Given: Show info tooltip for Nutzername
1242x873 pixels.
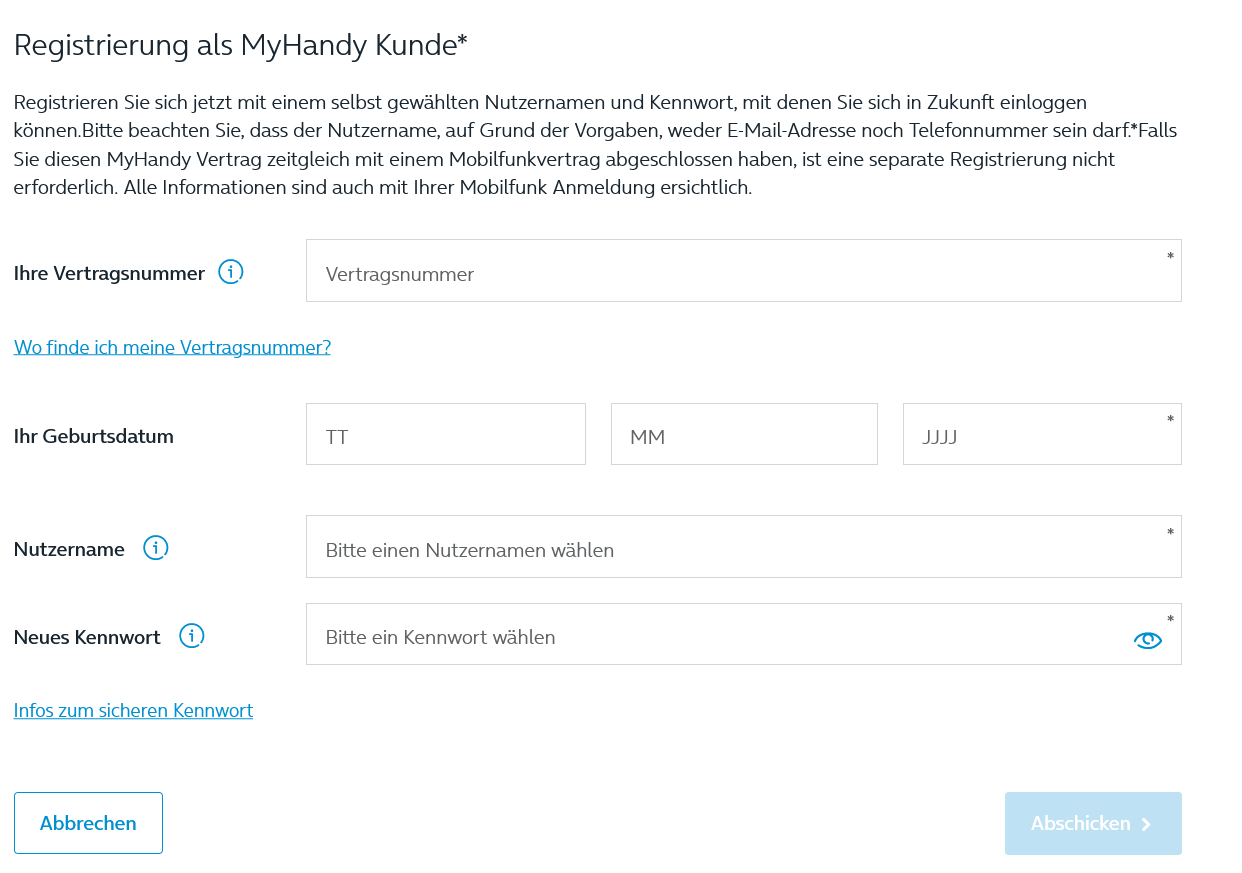Looking at the screenshot, I should [x=156, y=548].
